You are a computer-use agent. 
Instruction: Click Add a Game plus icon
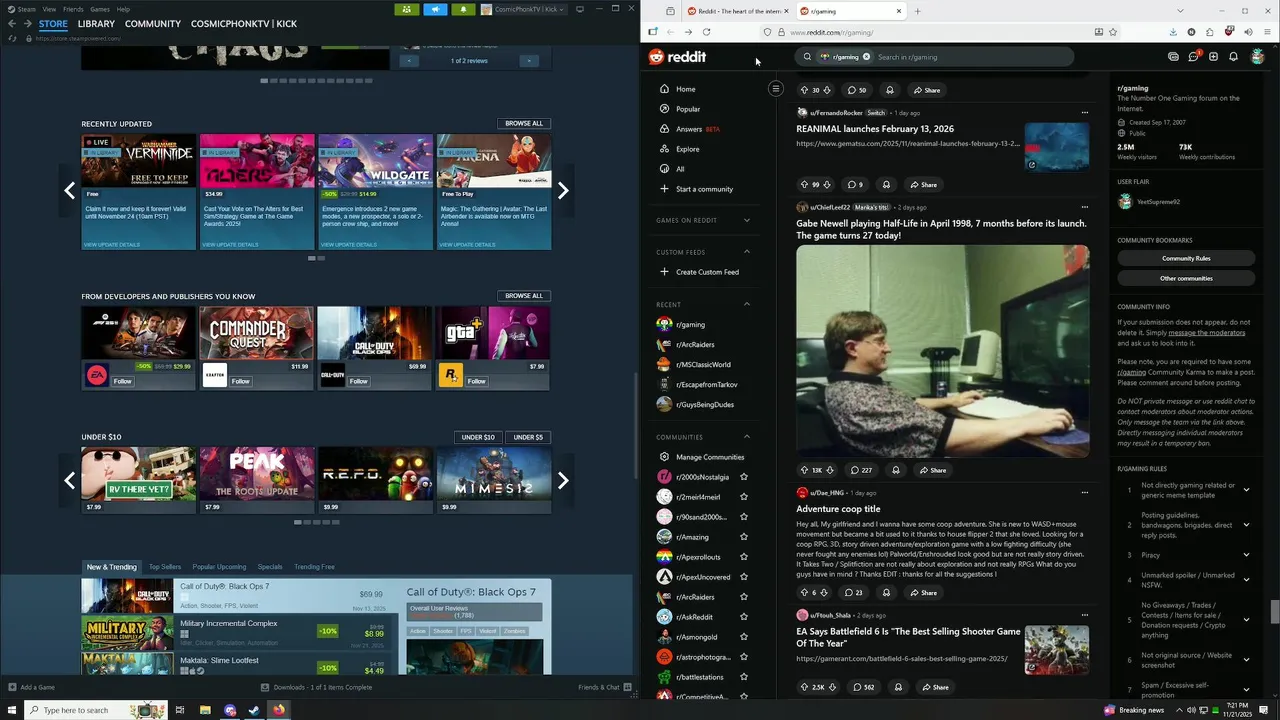pyautogui.click(x=12, y=687)
